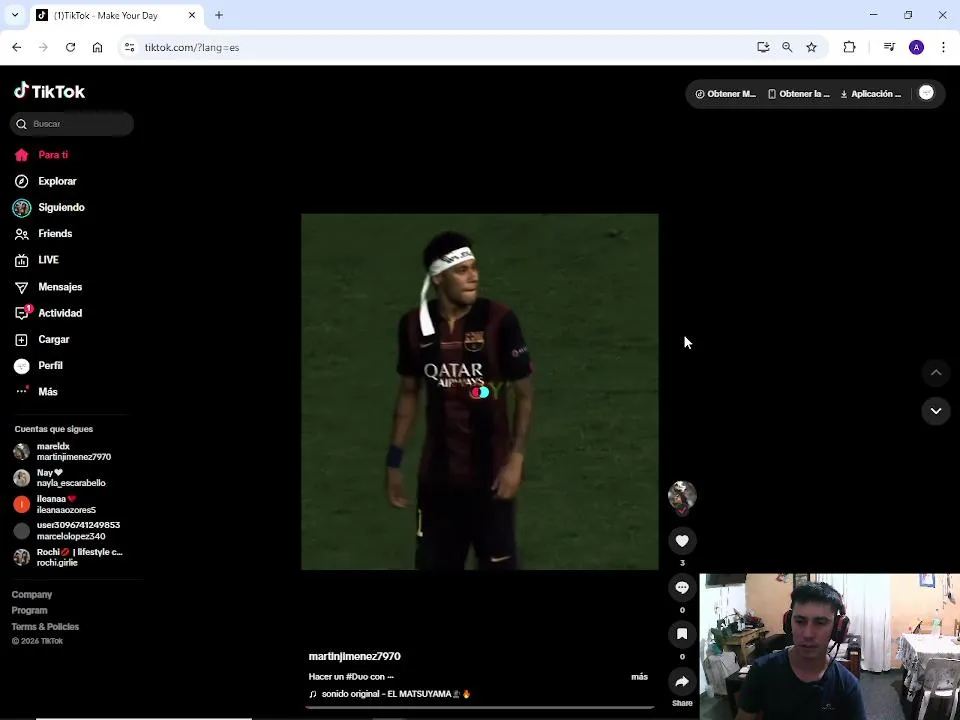
Task: Open the tab search dropdown arrow
Action: click(15, 15)
